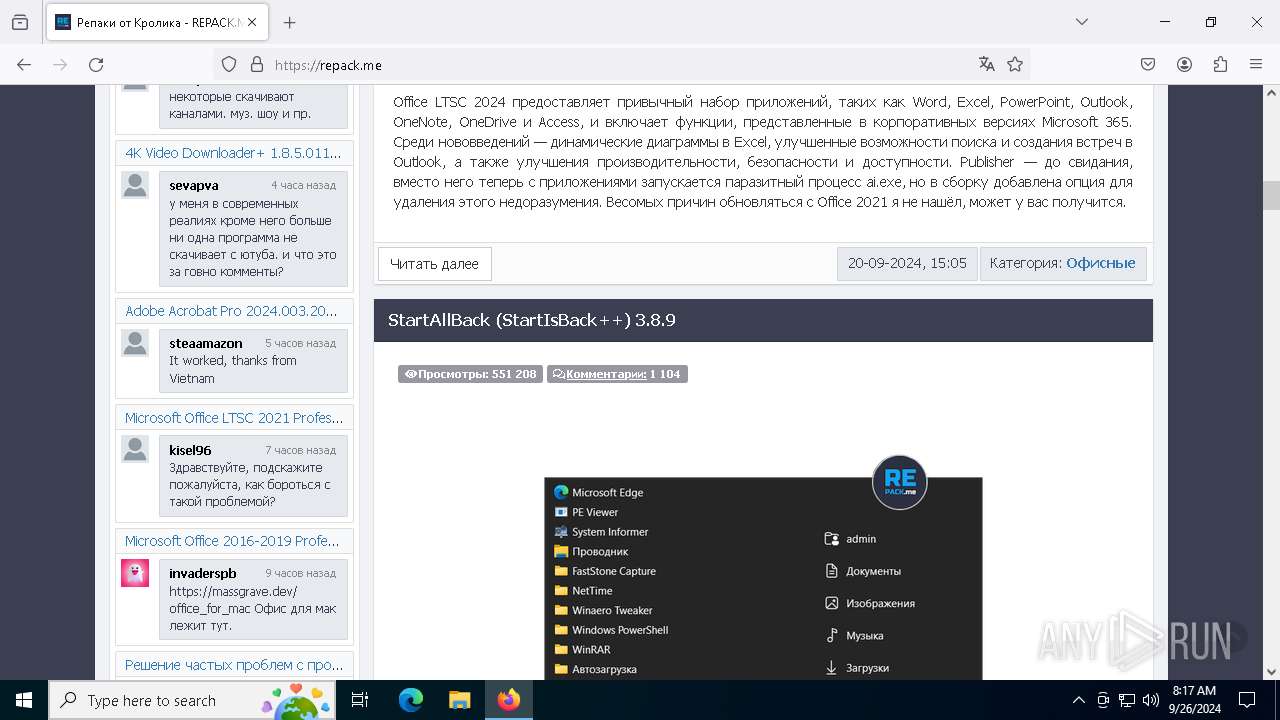The width and height of the screenshot is (1280, 720).
Task: Open Firefox View recent browsing icon
Action: click(x=20, y=22)
